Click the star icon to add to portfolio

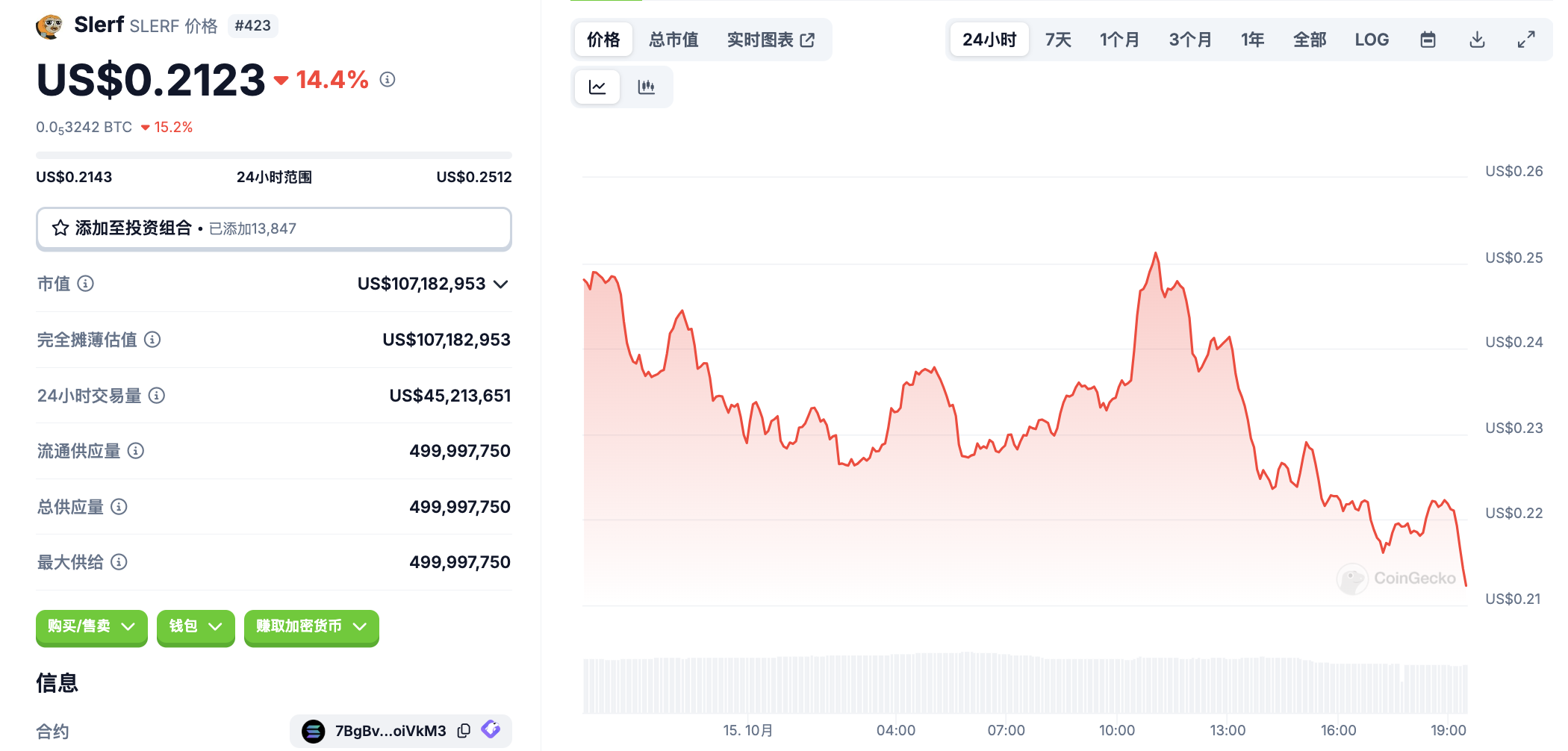pyautogui.click(x=60, y=228)
